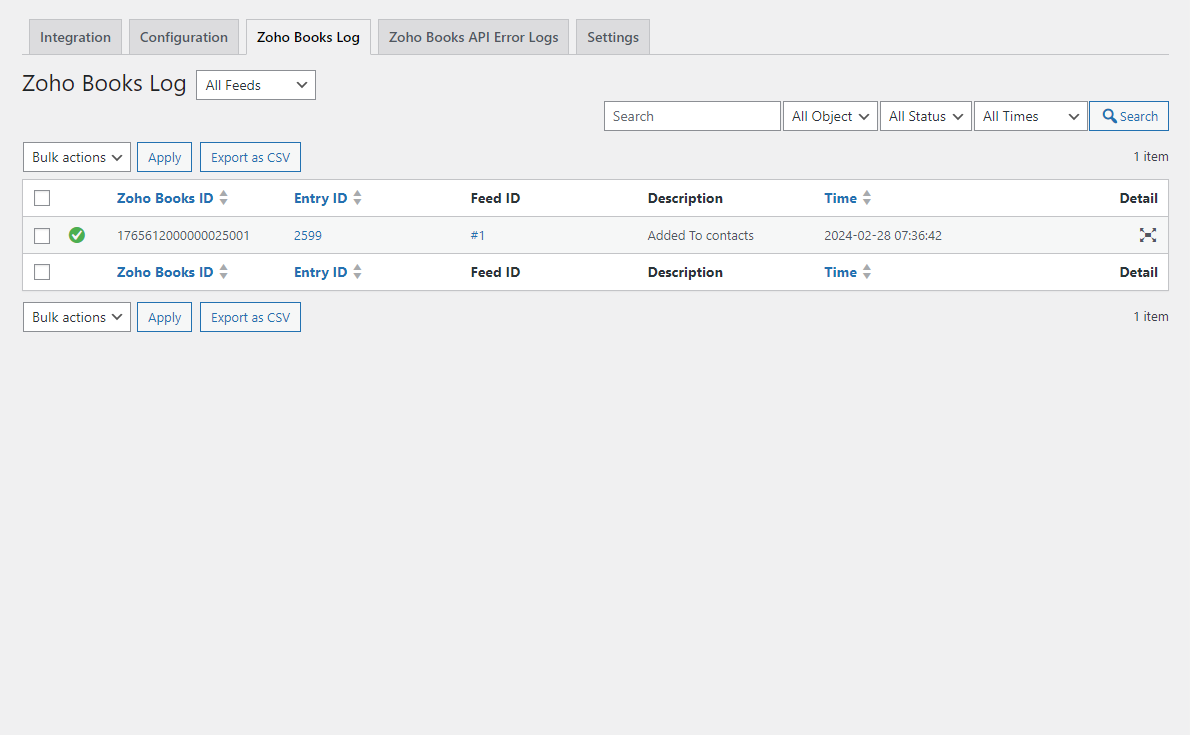Sort by Entry ID arrows in footer header

pyautogui.click(x=357, y=272)
